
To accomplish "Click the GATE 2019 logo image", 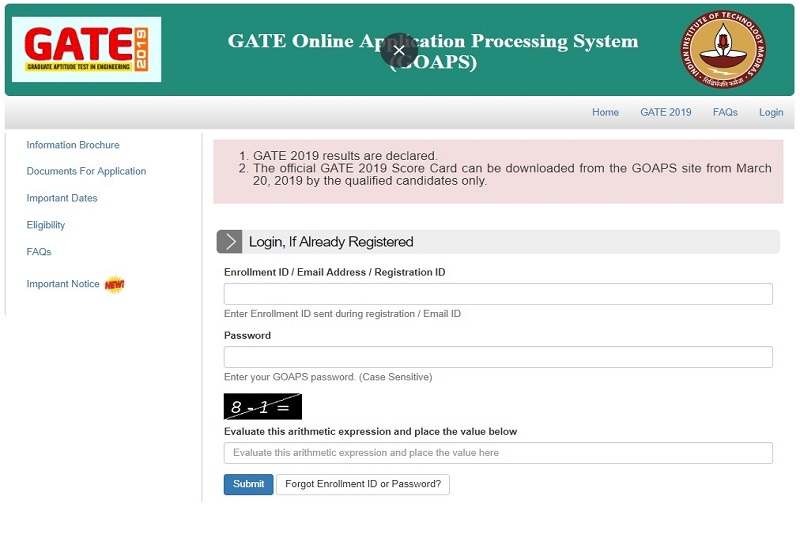I will (x=86, y=49).
